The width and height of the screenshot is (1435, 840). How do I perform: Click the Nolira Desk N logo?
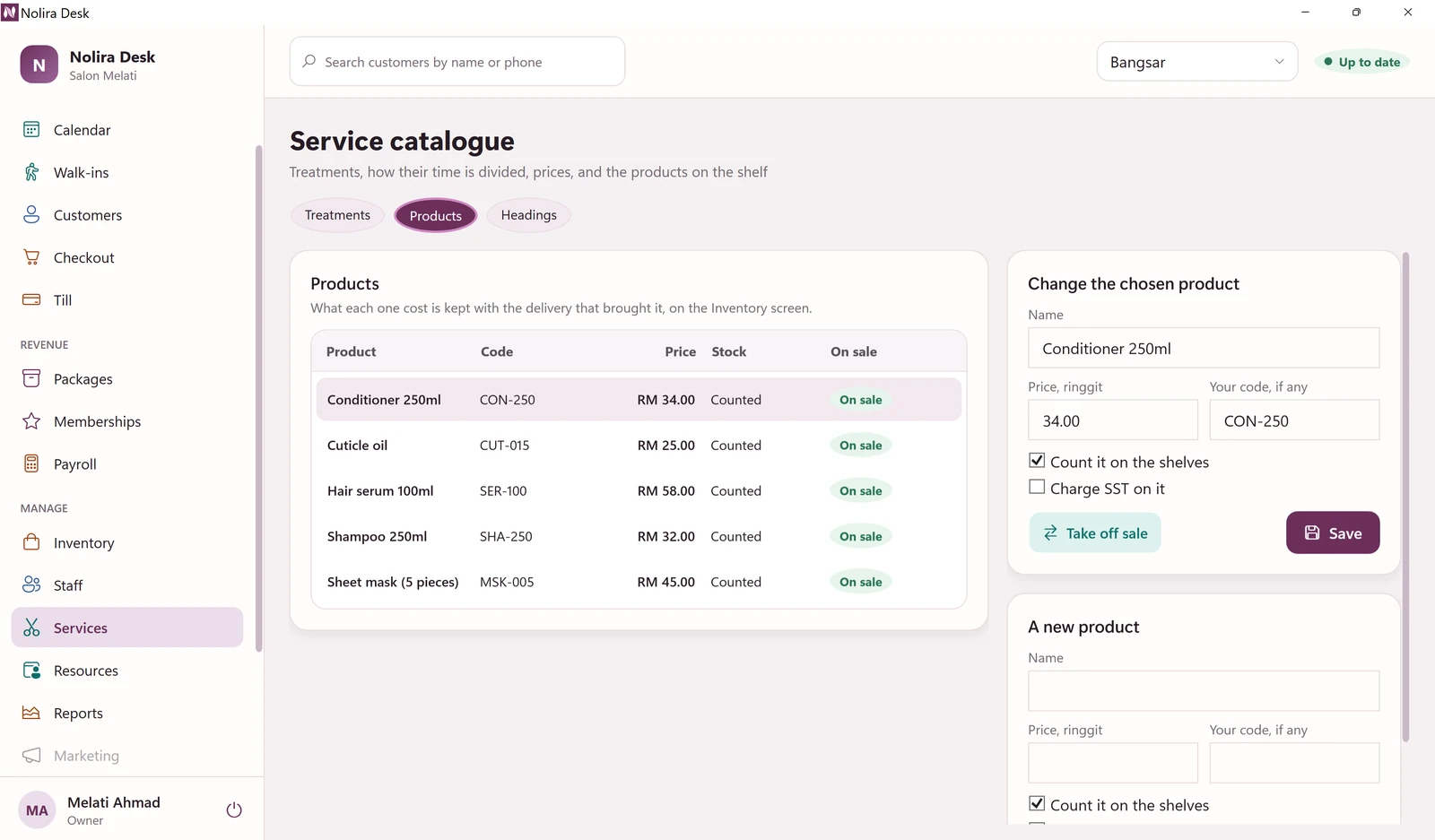pyautogui.click(x=39, y=65)
